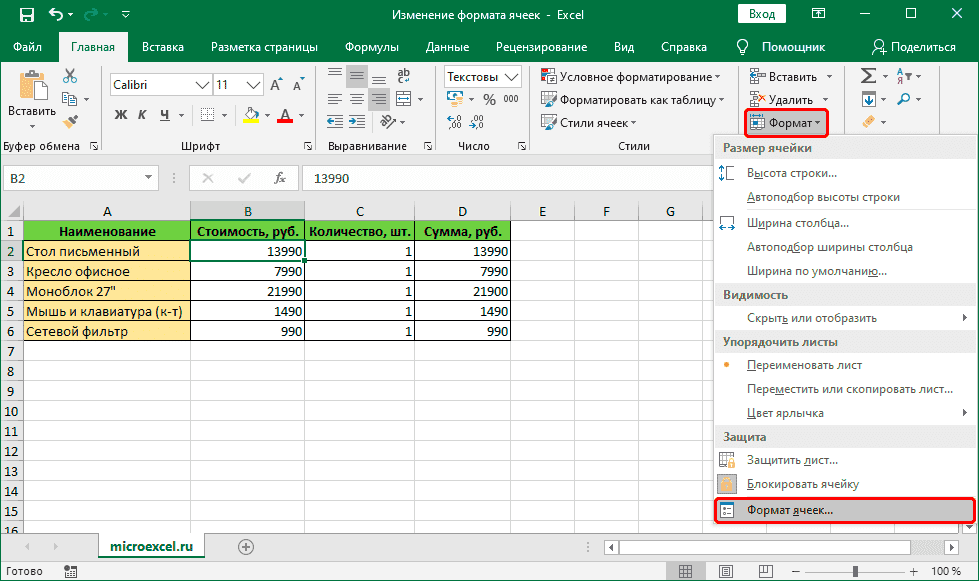Toggle the center horizontal alignment button
This screenshot has width=979, height=581.
point(356,99)
